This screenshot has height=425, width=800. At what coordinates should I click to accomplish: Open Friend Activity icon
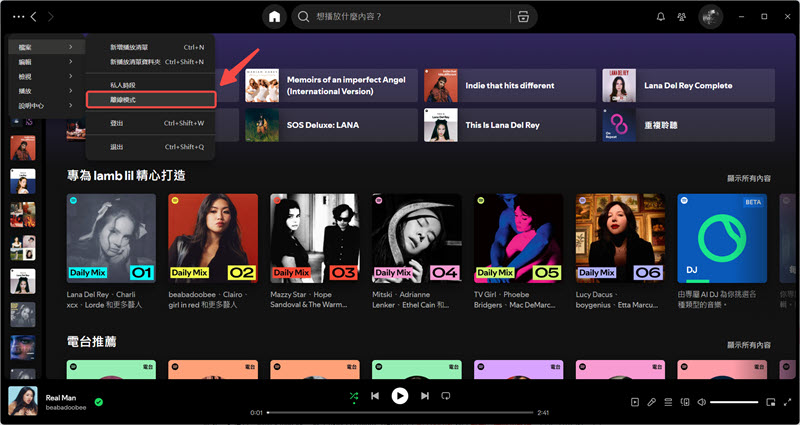(682, 17)
